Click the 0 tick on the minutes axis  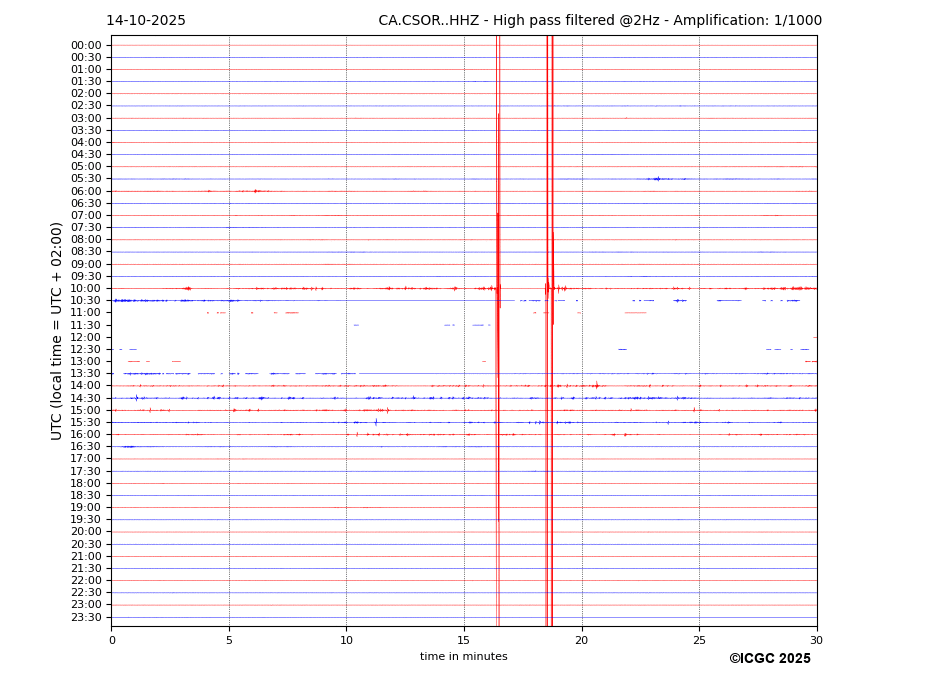tap(112, 640)
